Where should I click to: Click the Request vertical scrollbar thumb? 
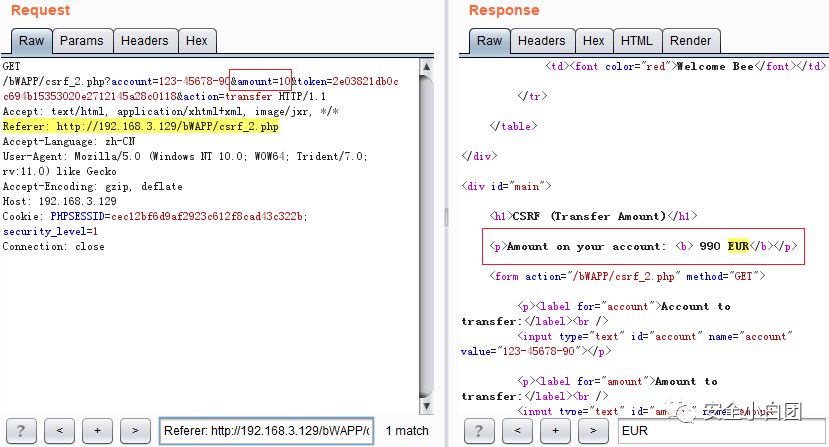click(x=426, y=235)
